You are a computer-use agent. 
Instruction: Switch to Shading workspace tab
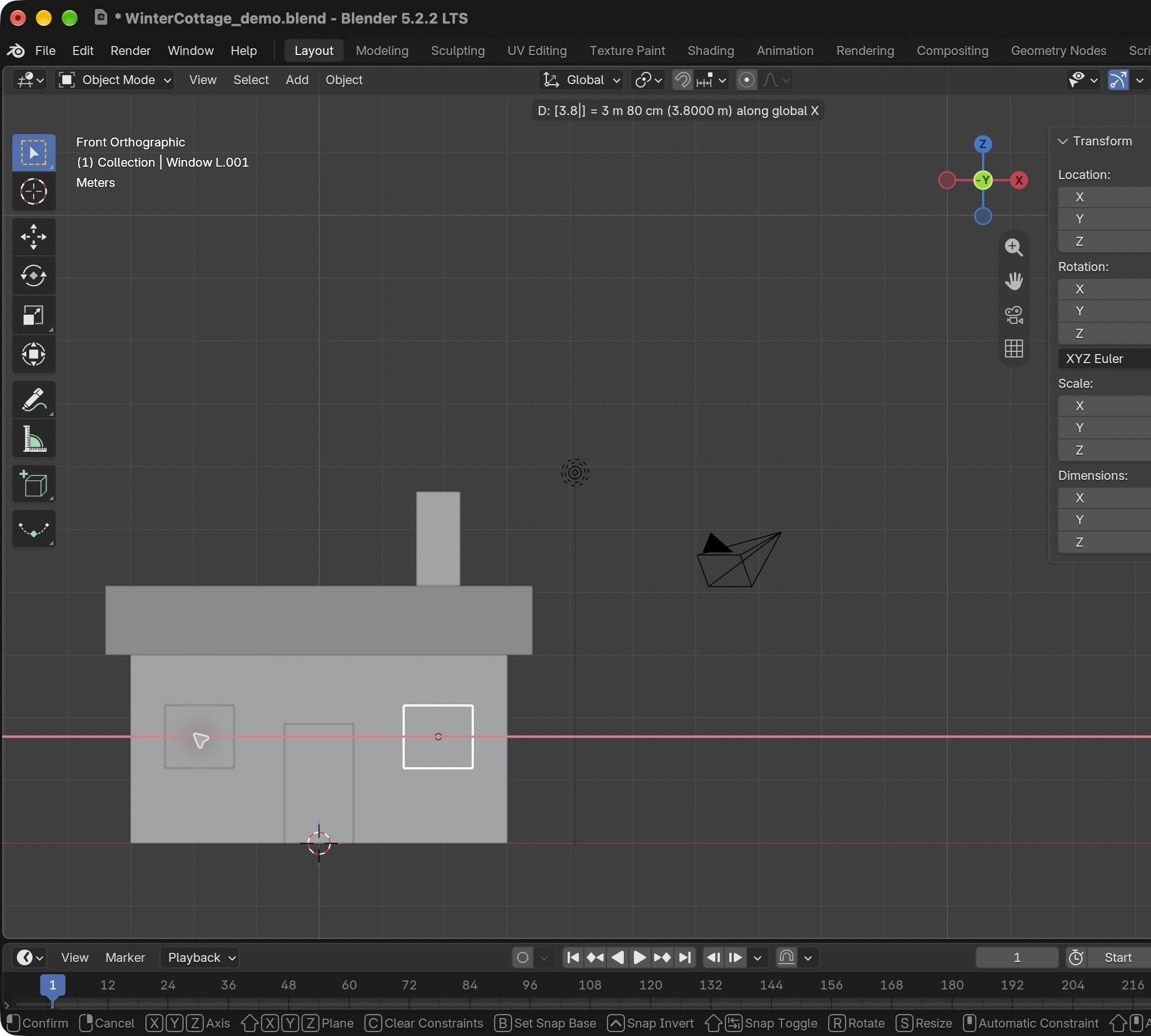click(x=711, y=51)
